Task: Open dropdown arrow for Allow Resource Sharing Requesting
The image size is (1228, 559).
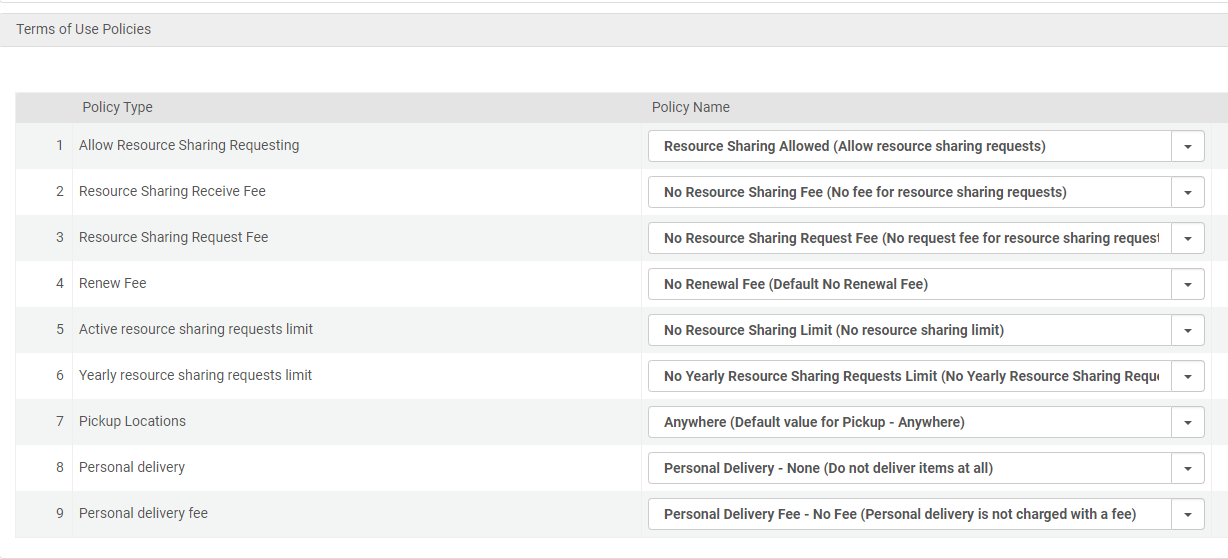Action: [x=1187, y=146]
